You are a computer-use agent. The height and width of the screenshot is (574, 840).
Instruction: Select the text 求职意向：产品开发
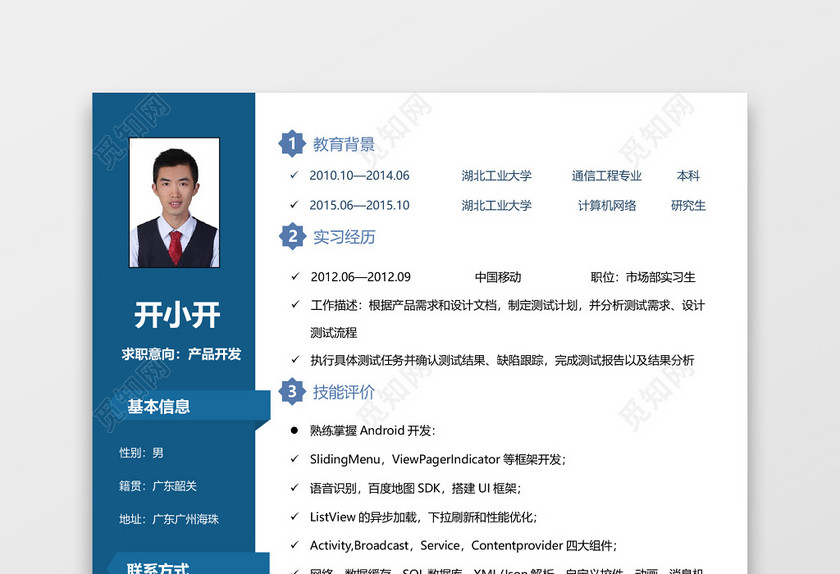coord(181,354)
